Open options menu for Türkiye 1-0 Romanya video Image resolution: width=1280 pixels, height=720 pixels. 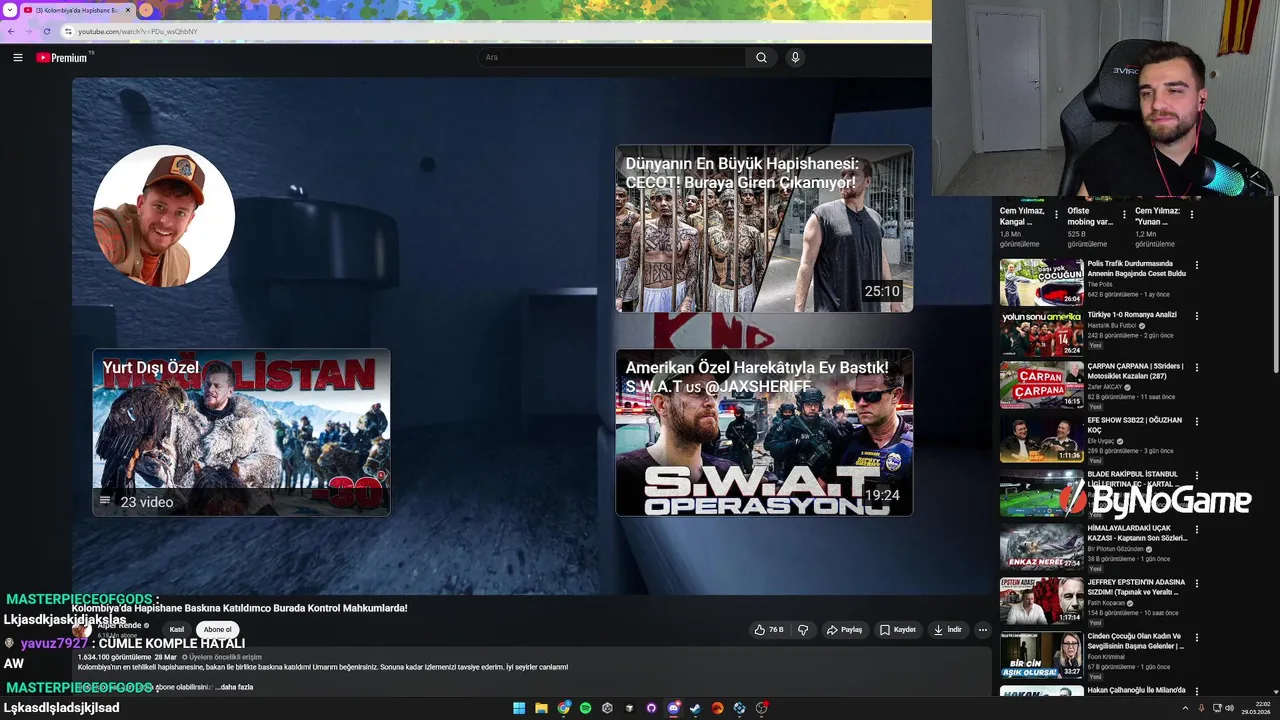(x=1196, y=316)
